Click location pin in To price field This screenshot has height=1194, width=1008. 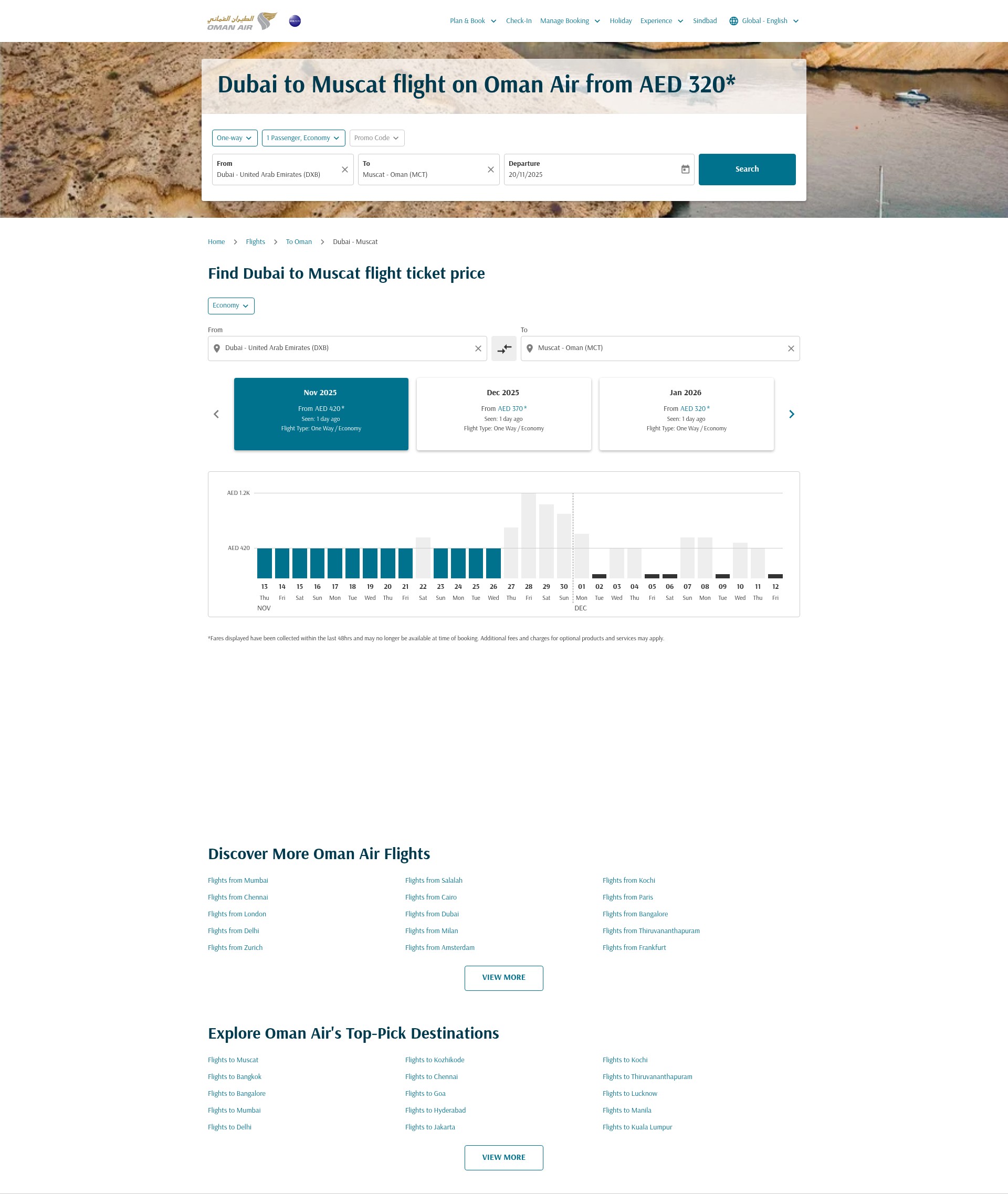530,348
